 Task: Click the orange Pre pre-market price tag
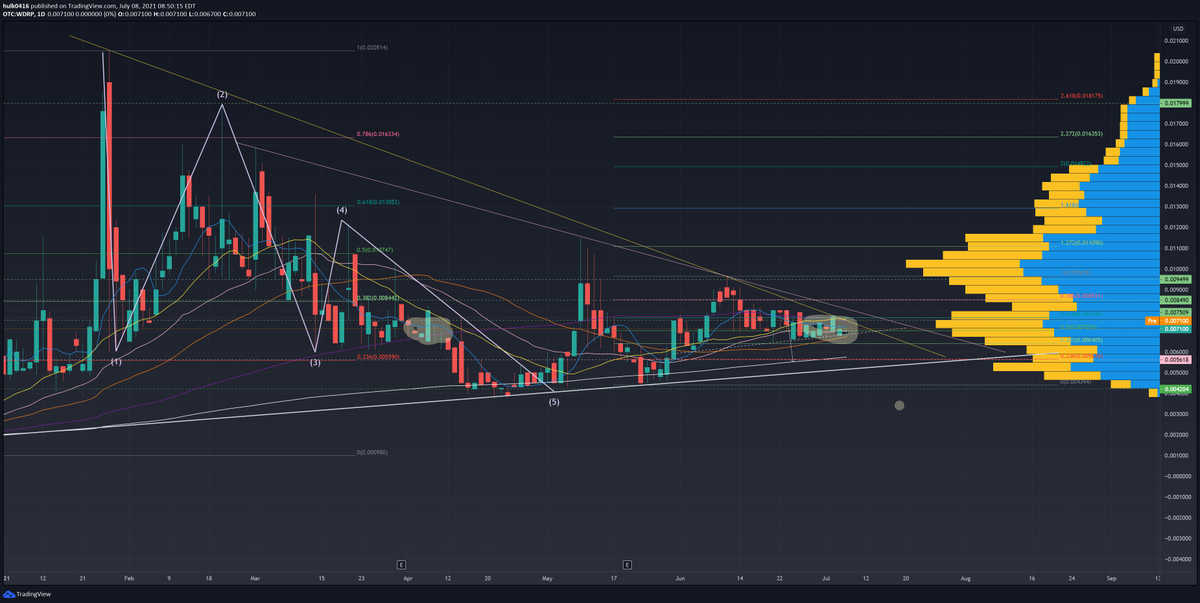(1151, 320)
